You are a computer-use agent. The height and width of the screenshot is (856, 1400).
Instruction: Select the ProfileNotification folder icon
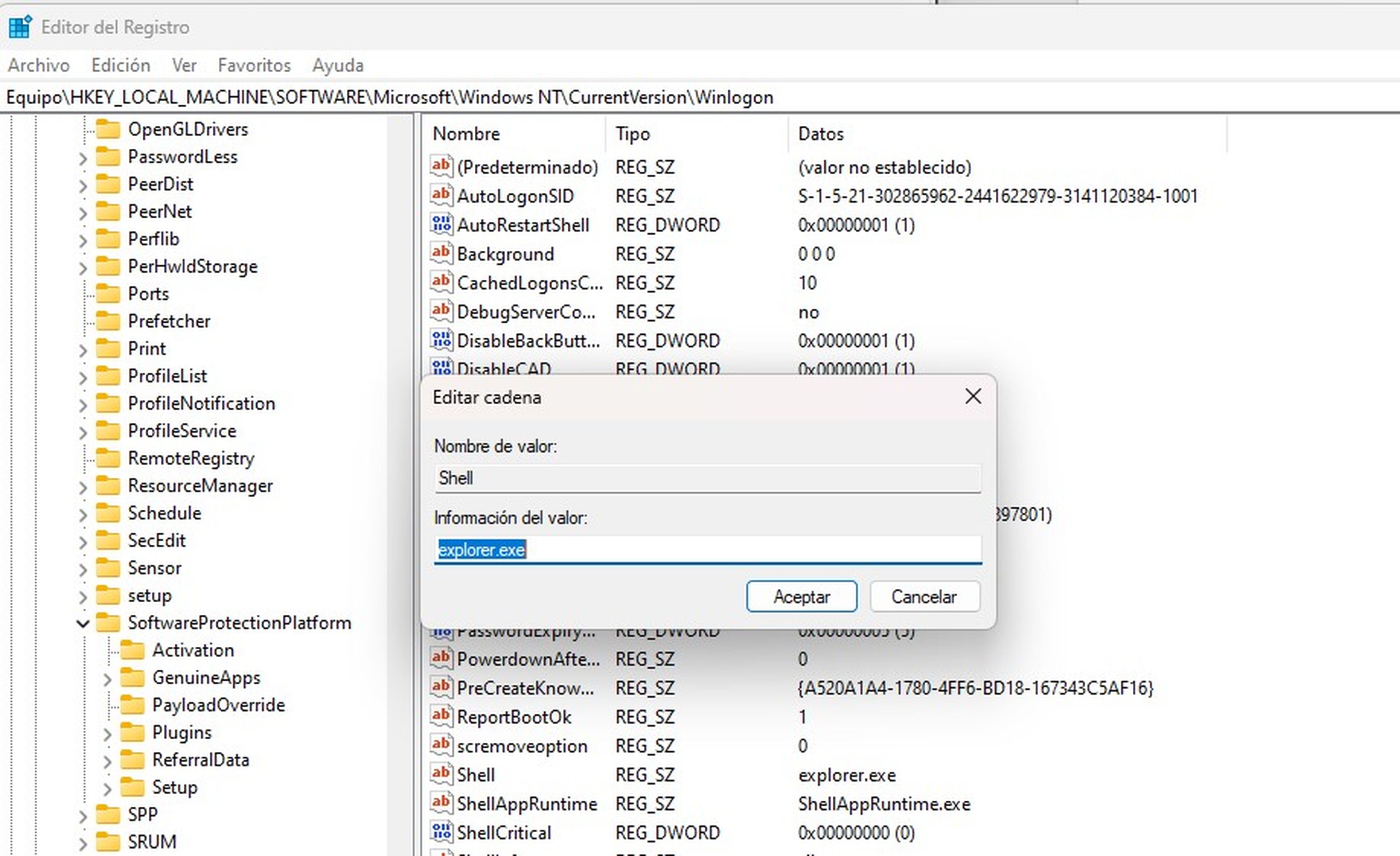coord(108,403)
